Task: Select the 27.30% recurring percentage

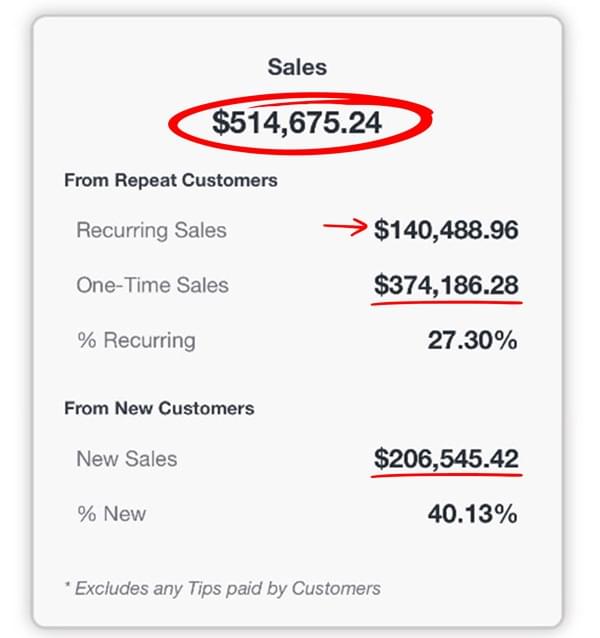Action: click(x=472, y=340)
